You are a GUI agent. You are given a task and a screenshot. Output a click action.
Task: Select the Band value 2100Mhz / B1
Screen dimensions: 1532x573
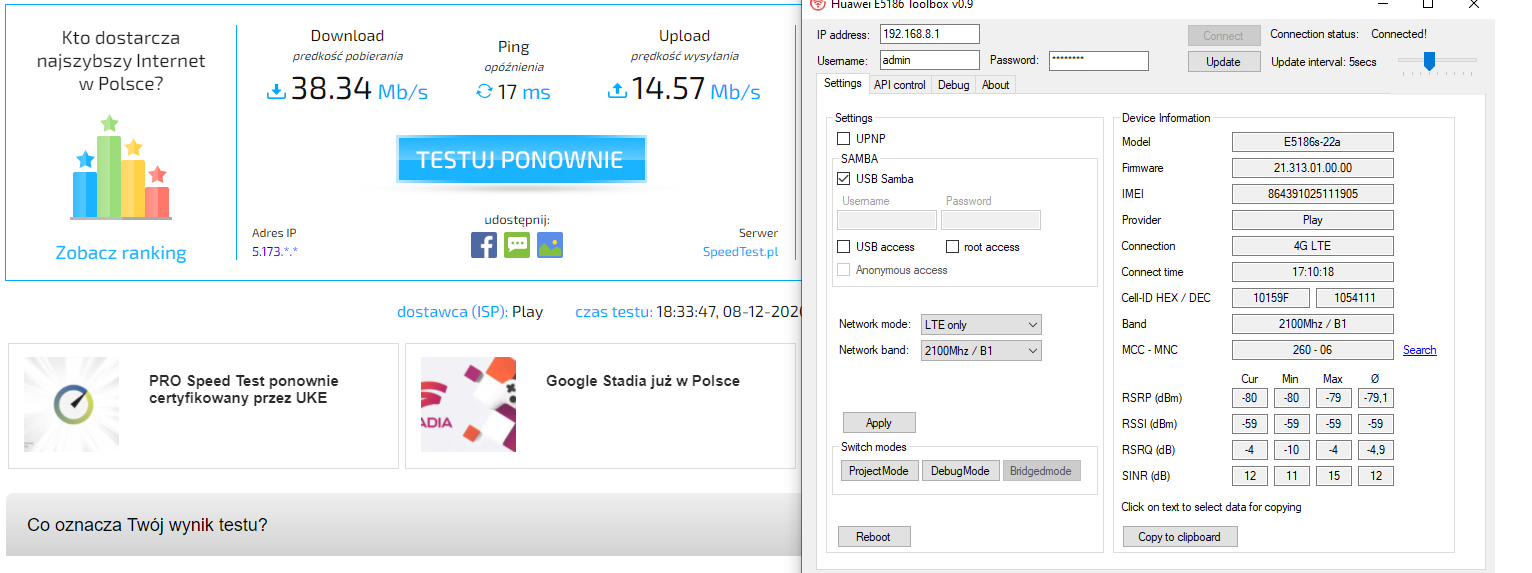tap(1312, 324)
